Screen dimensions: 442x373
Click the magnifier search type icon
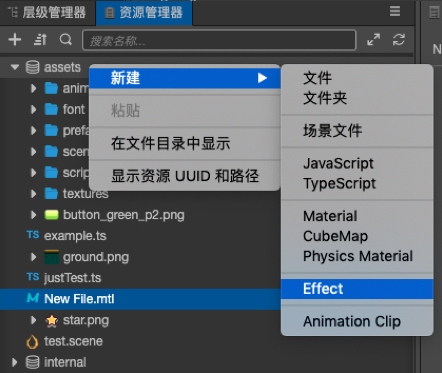[x=66, y=40]
